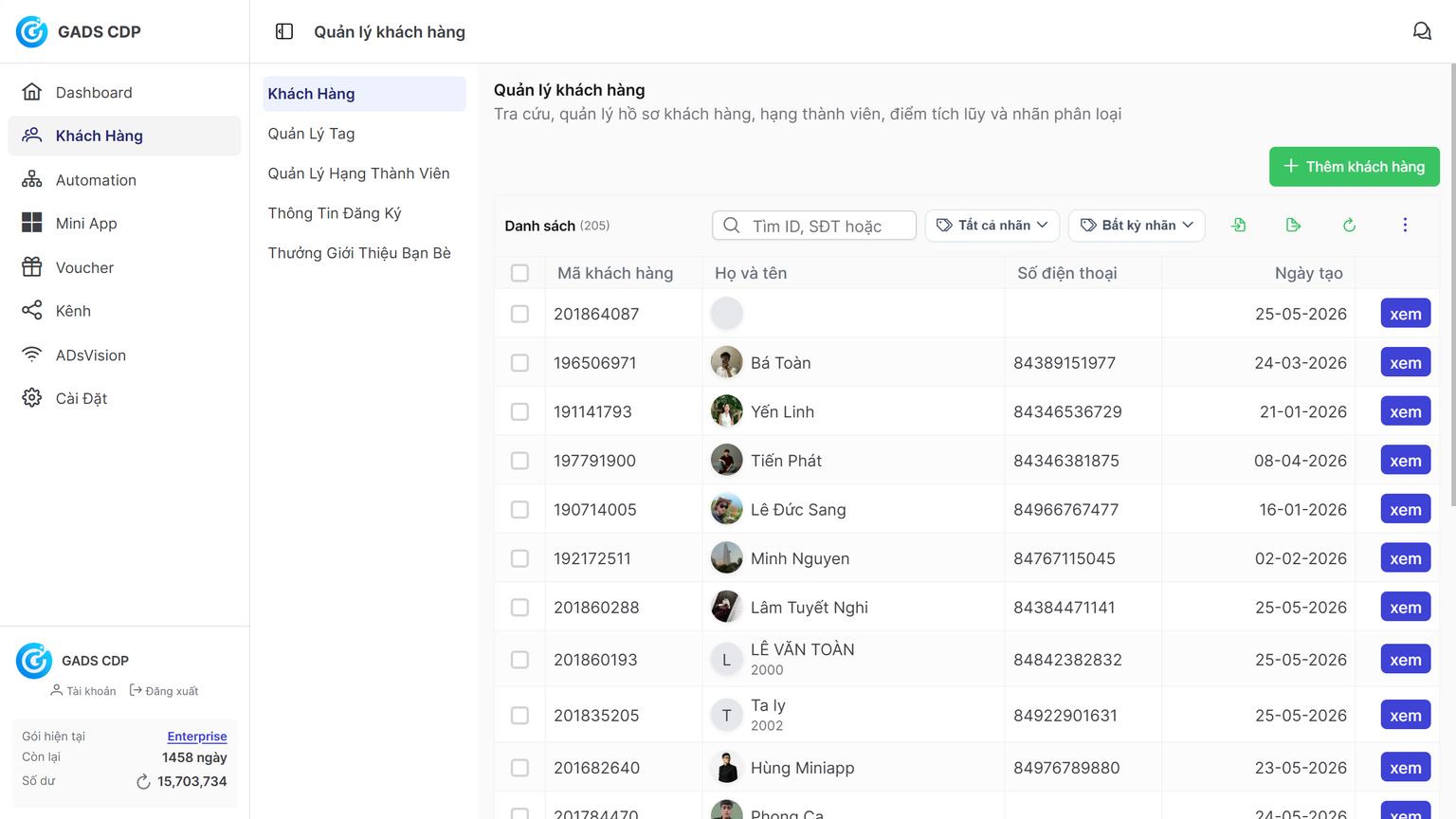Open Thưởng Giới Thiệu Bạn Bè
The width and height of the screenshot is (1456, 819).
pyautogui.click(x=364, y=253)
